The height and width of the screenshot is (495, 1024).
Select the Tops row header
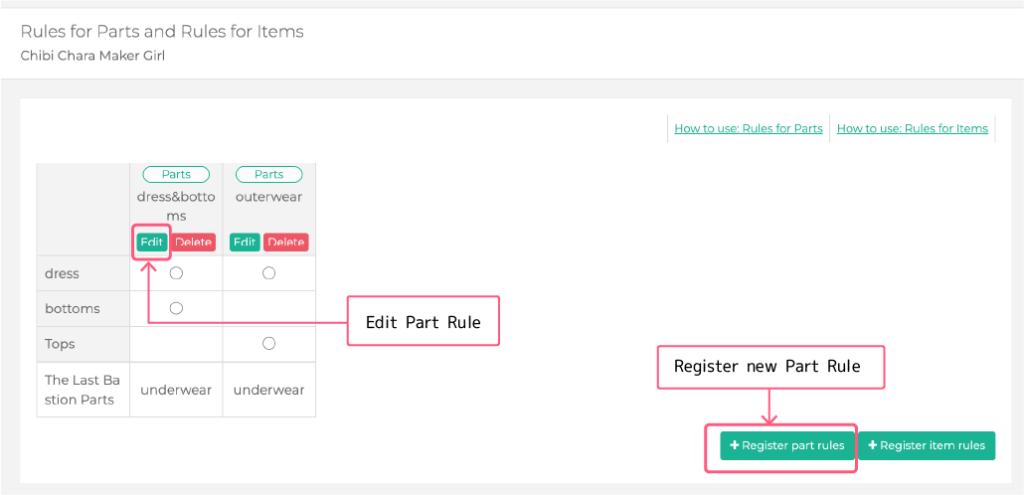click(60, 344)
